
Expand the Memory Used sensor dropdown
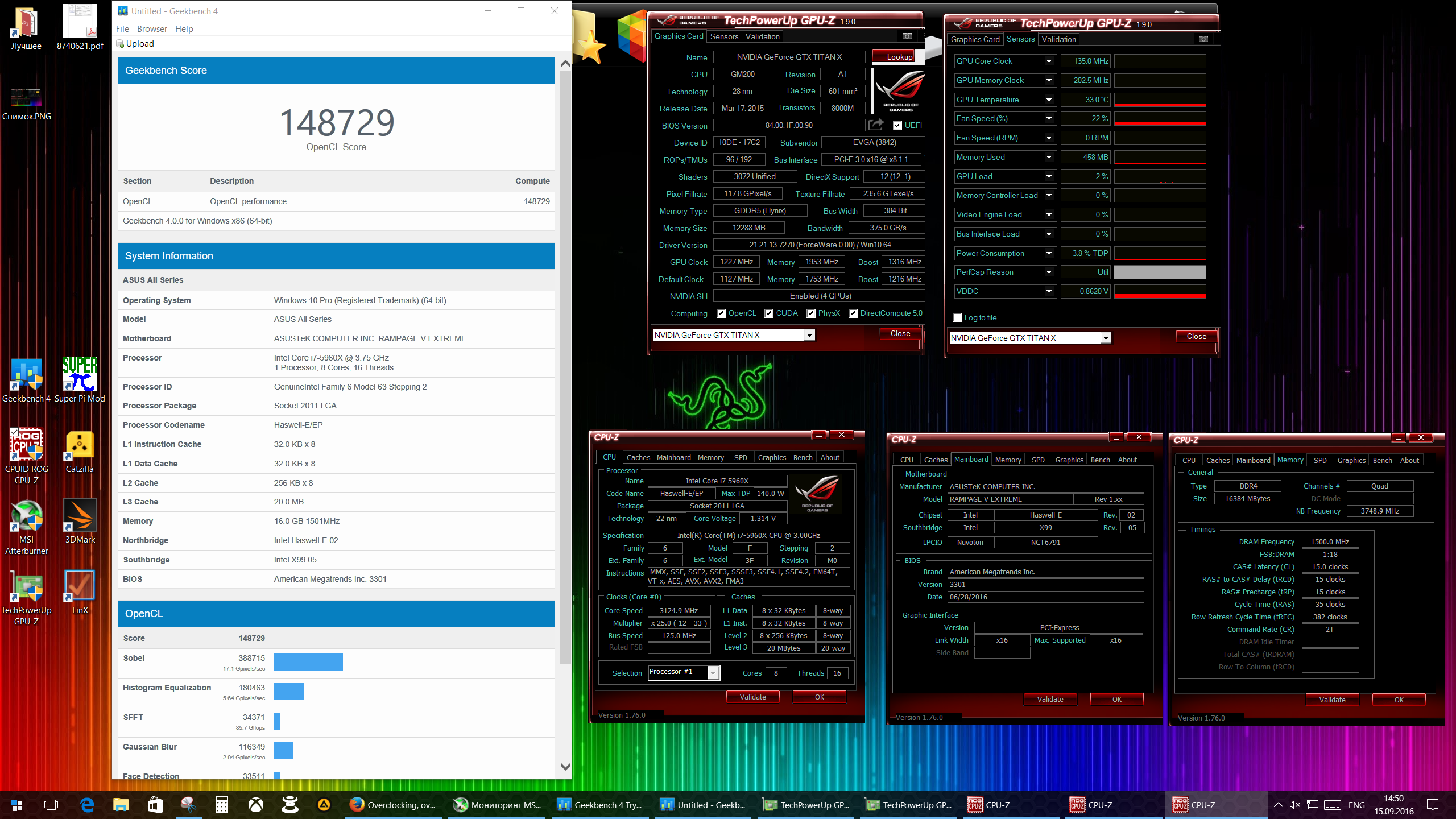(x=1049, y=158)
